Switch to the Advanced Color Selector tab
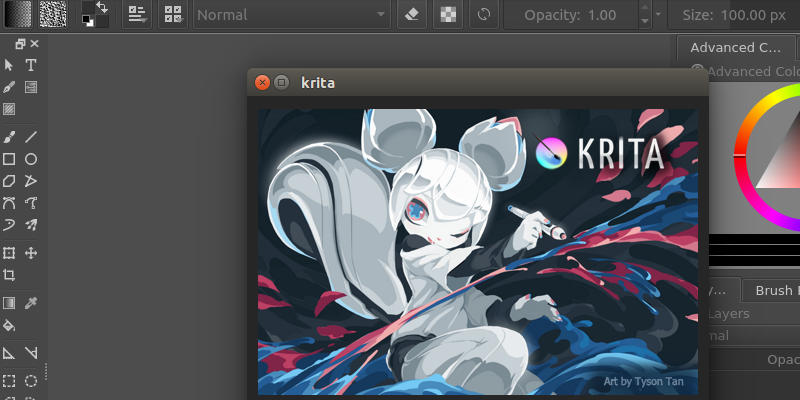800x400 pixels. [735, 48]
